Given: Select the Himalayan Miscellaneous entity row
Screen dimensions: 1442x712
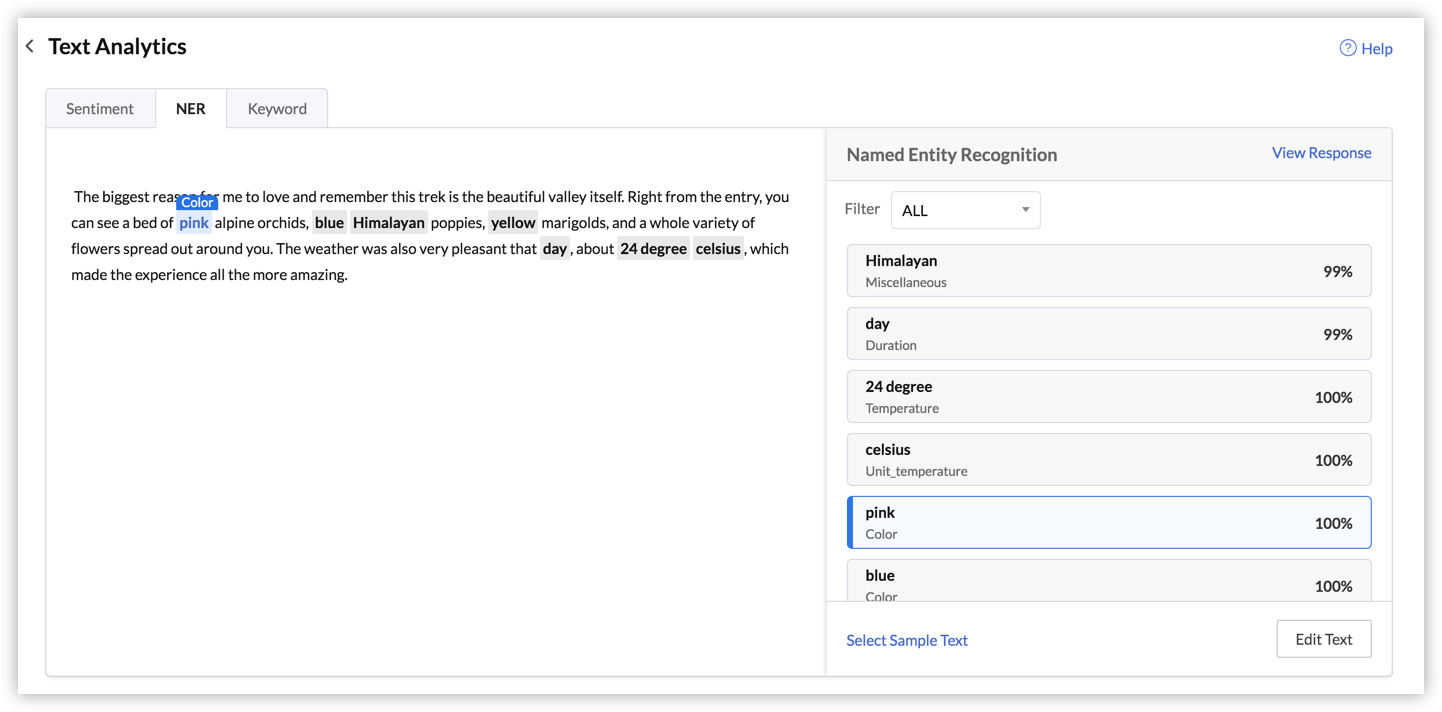Looking at the screenshot, I should pyautogui.click(x=1109, y=271).
